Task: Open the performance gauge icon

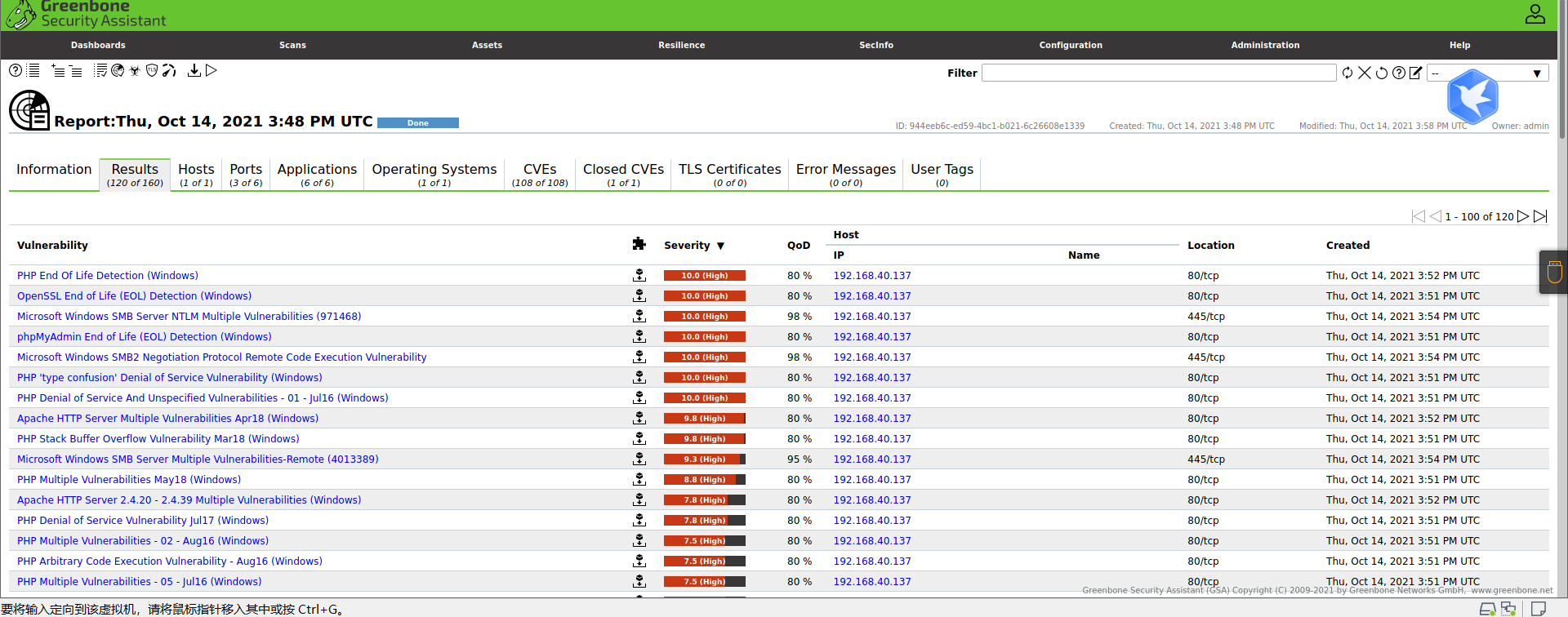Action: tap(169, 71)
